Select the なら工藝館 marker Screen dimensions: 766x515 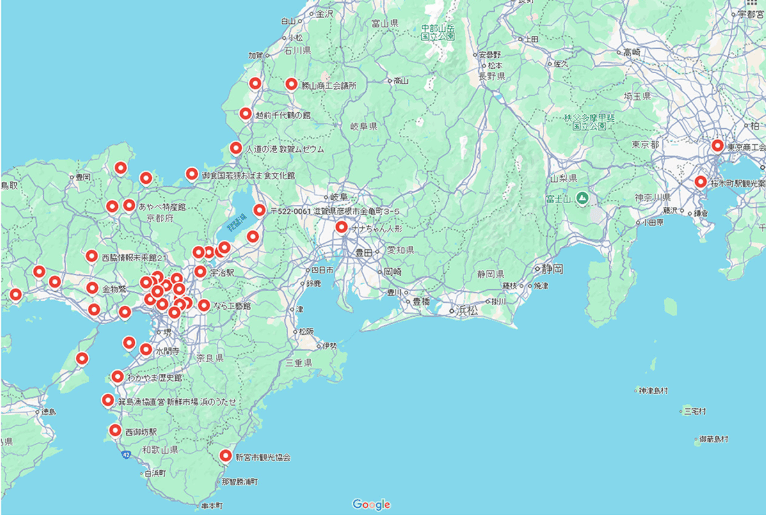point(204,305)
